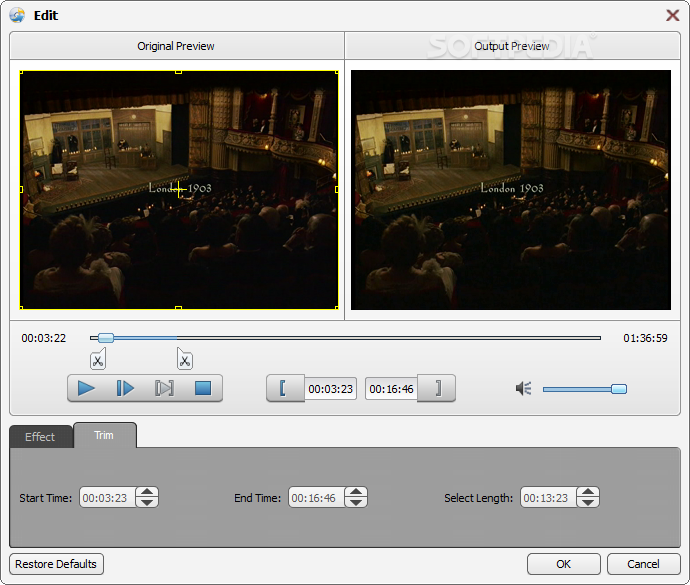Select the Trim tab

pyautogui.click(x=105, y=435)
